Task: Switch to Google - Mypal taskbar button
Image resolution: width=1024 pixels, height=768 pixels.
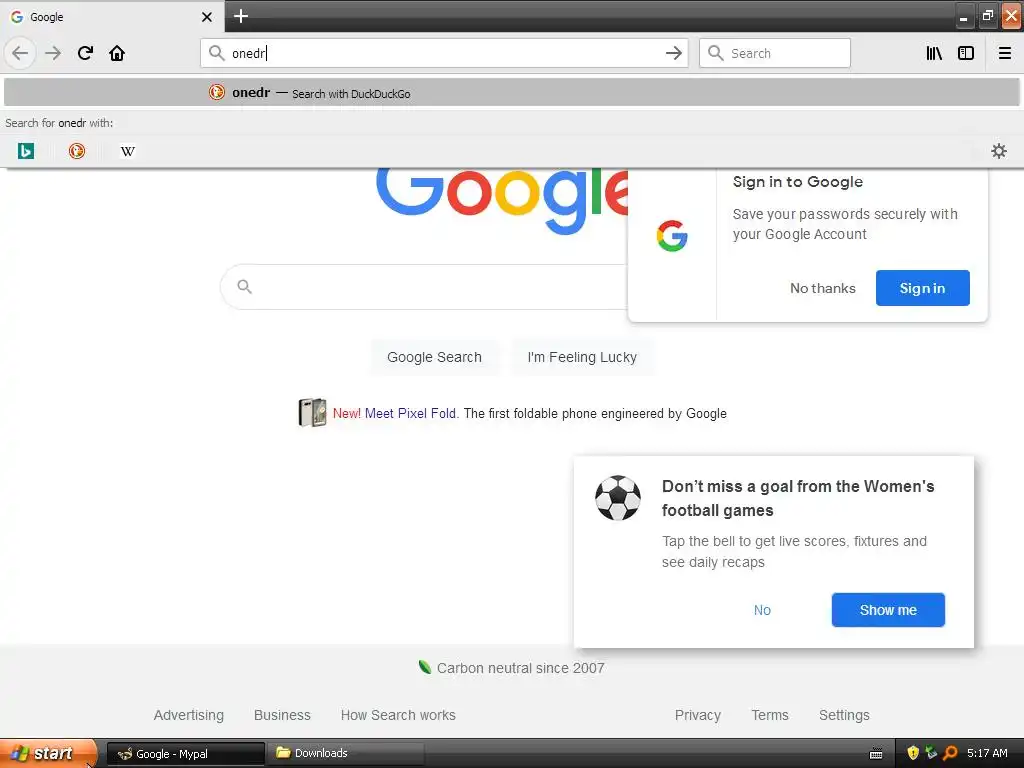Action: [185, 754]
